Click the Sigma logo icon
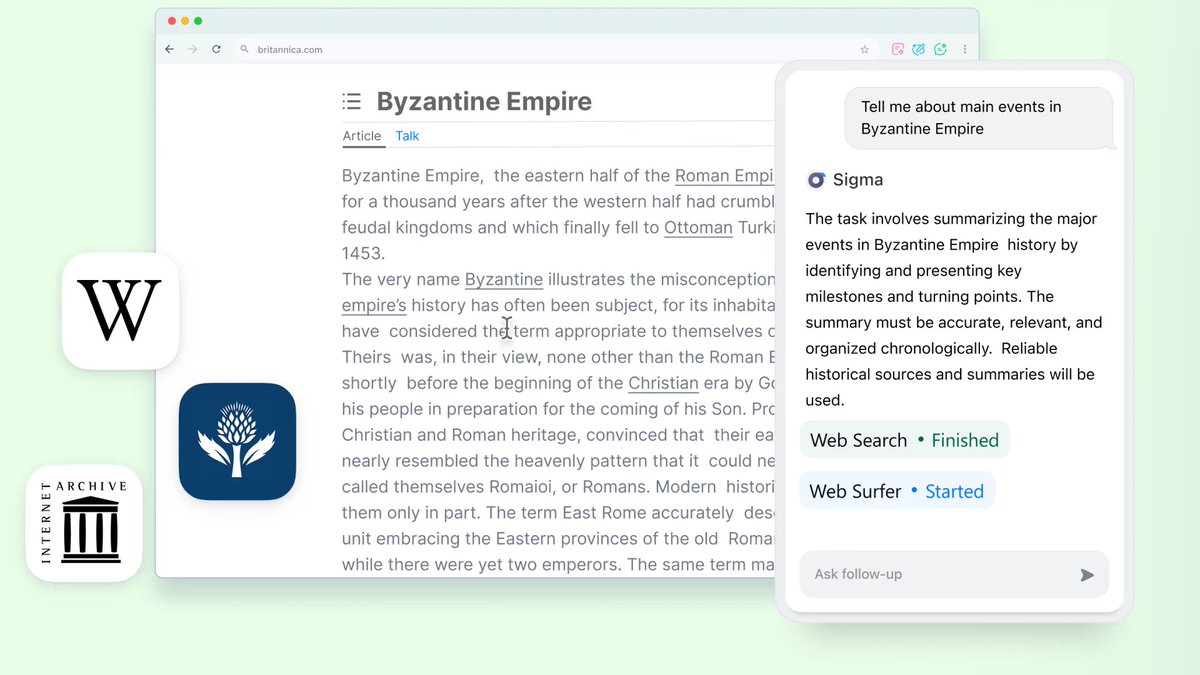Screen dimensions: 1200x675 coord(816,180)
